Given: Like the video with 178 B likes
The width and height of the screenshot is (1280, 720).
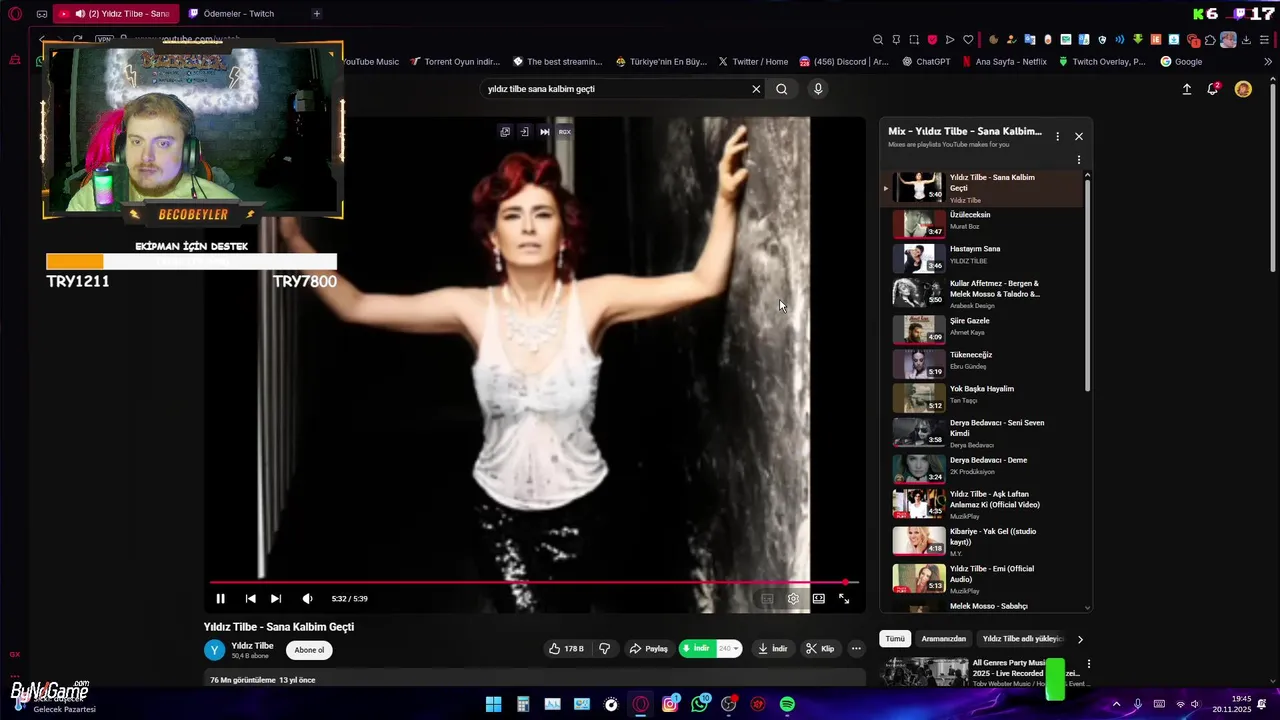Looking at the screenshot, I should click(x=566, y=648).
